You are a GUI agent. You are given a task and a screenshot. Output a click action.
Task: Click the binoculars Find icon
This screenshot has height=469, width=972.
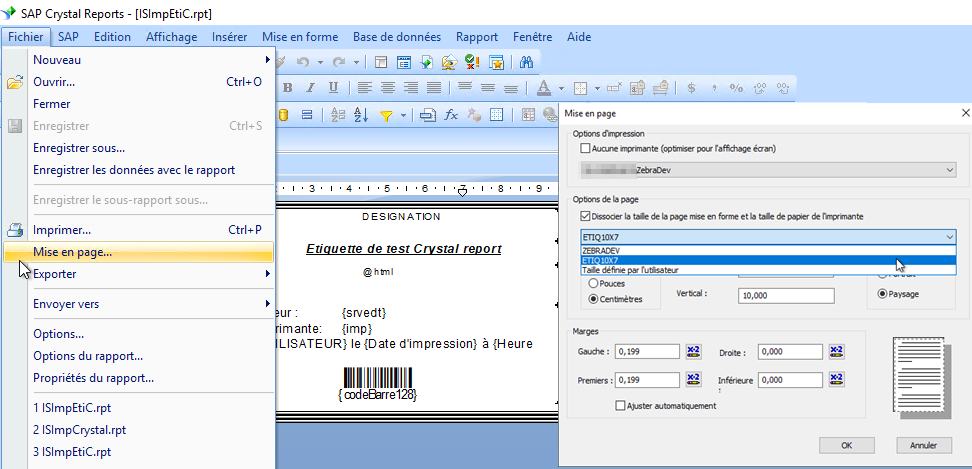(x=526, y=62)
